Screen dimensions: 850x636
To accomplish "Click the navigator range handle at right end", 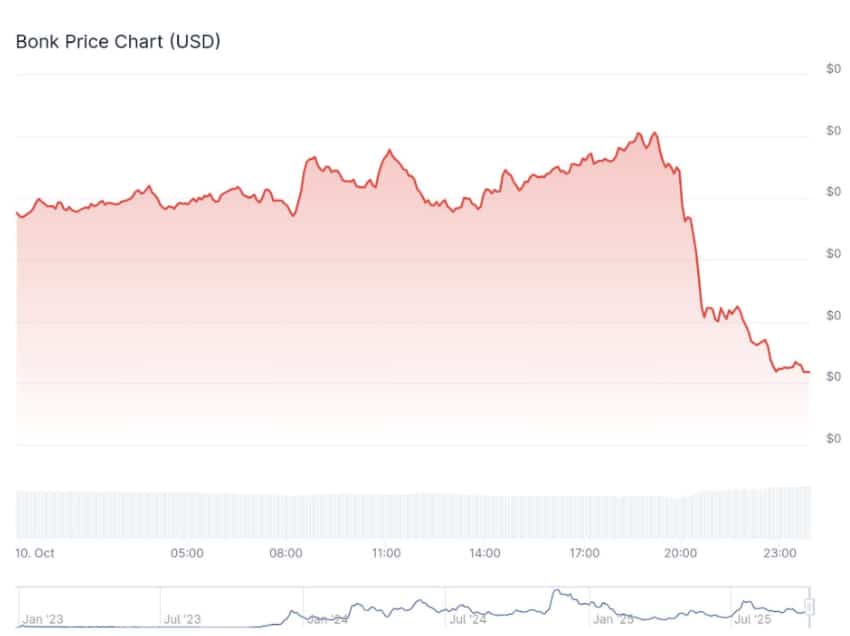I will tap(811, 606).
